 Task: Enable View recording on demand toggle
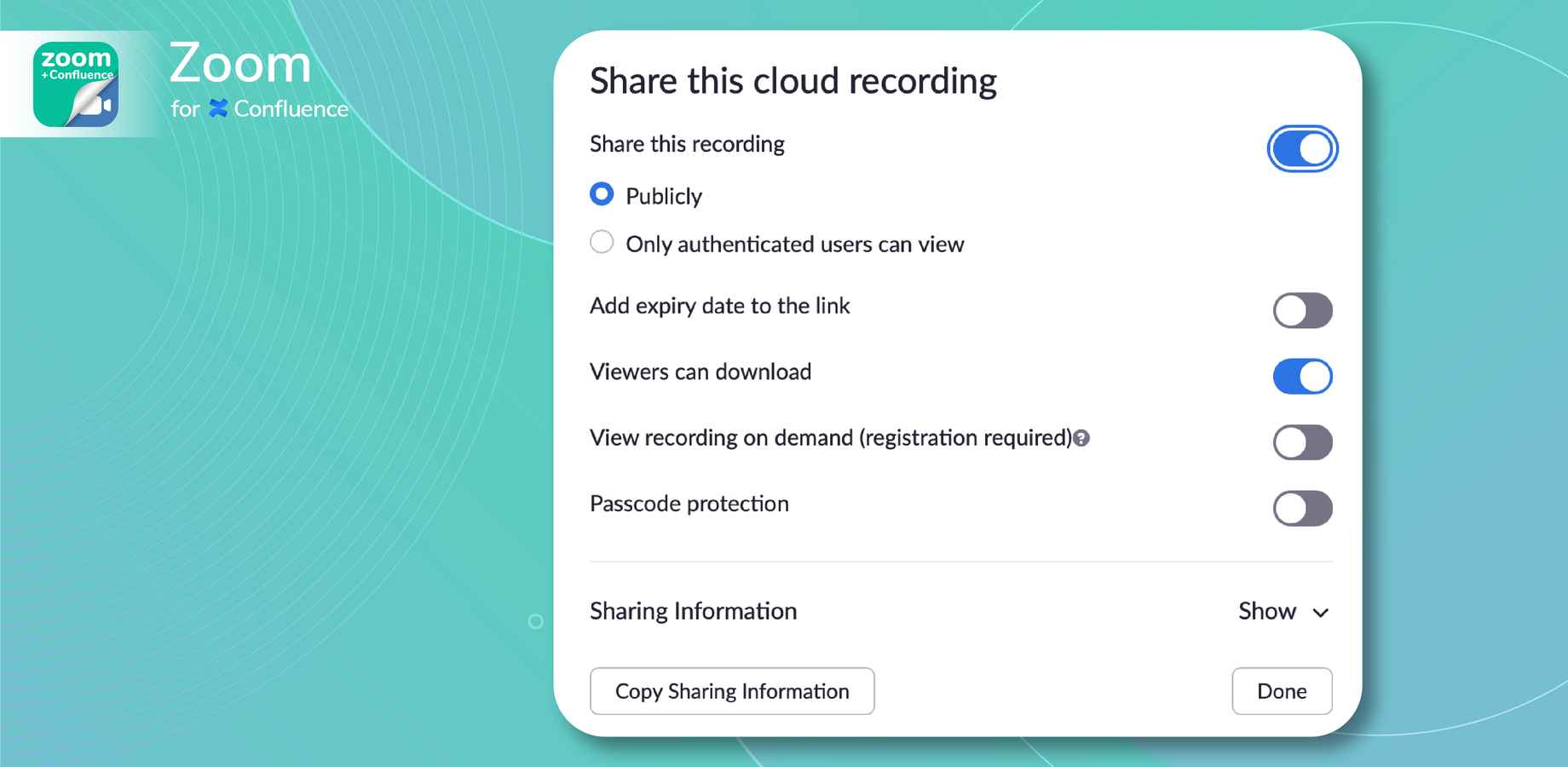pyautogui.click(x=1302, y=442)
